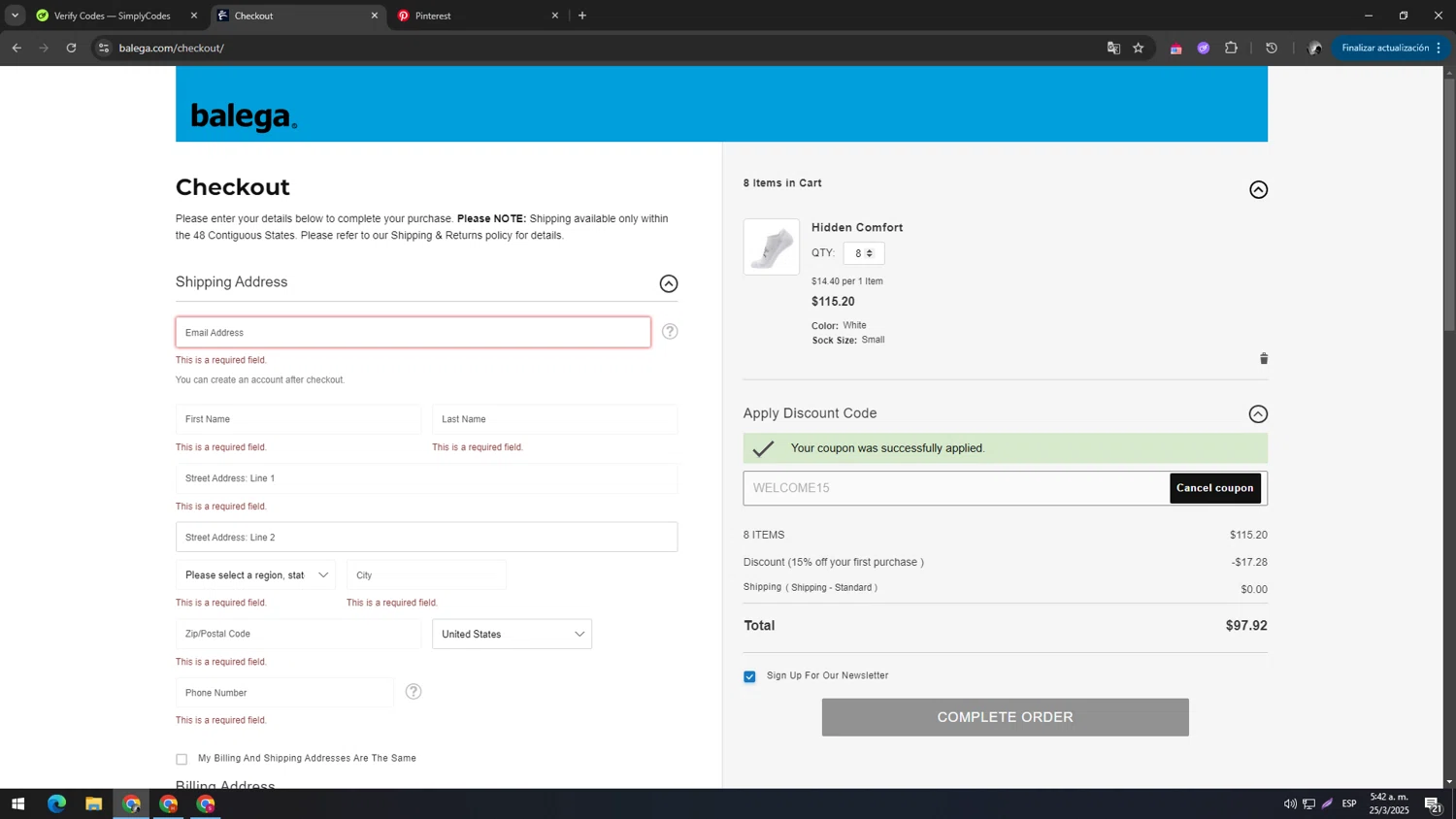Click the browser forward arrow
Viewport: 1456px width, 819px height.
(44, 48)
